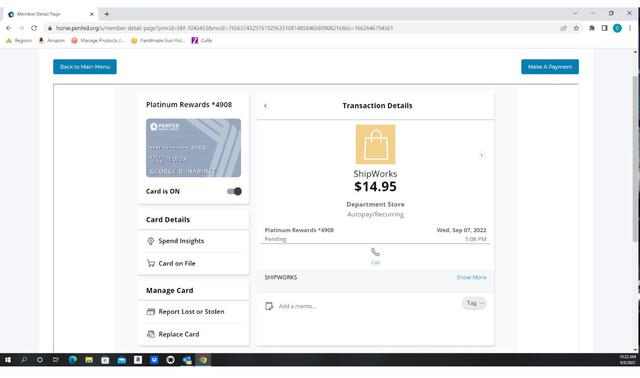Screen dimensions: 640x378
Task: Click the browser back arrow
Action: [x=9, y=28]
